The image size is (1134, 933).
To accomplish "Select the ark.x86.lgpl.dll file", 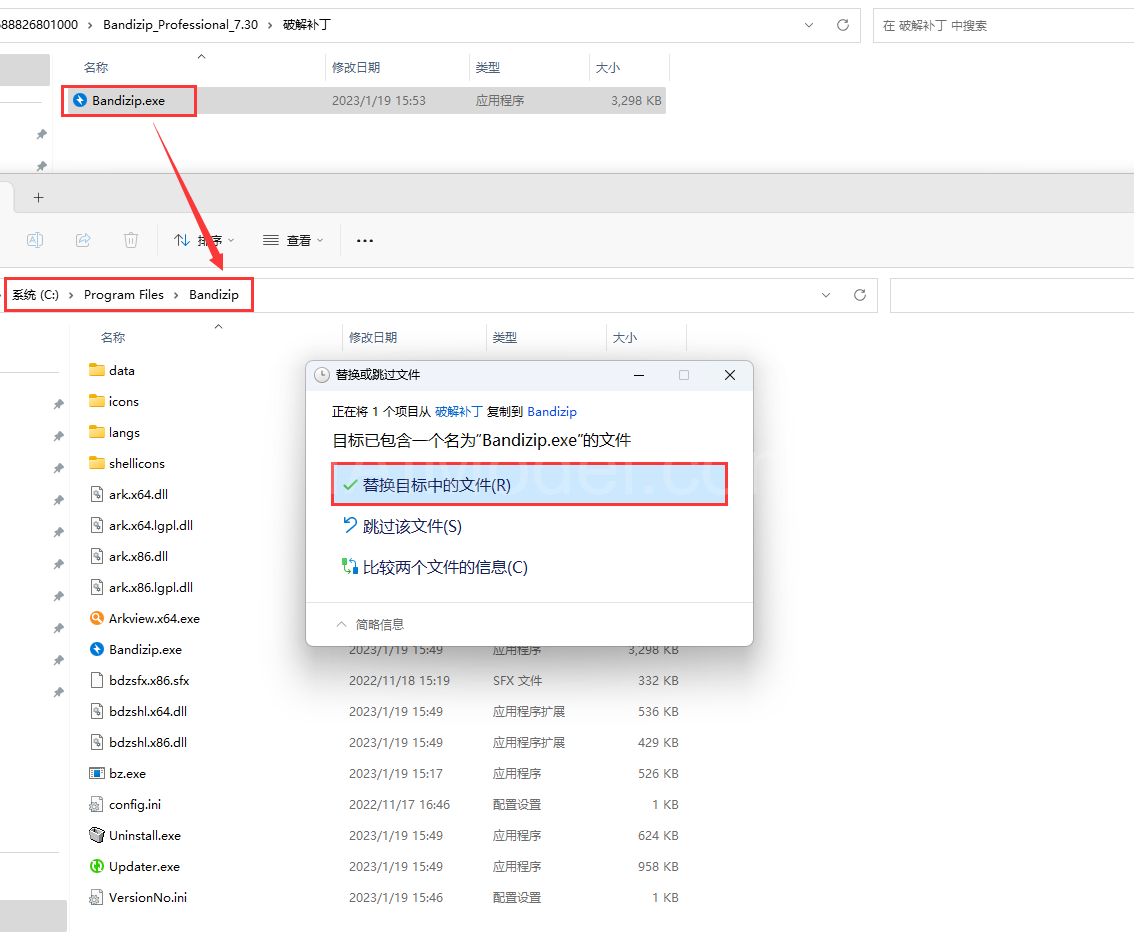I will (141, 588).
